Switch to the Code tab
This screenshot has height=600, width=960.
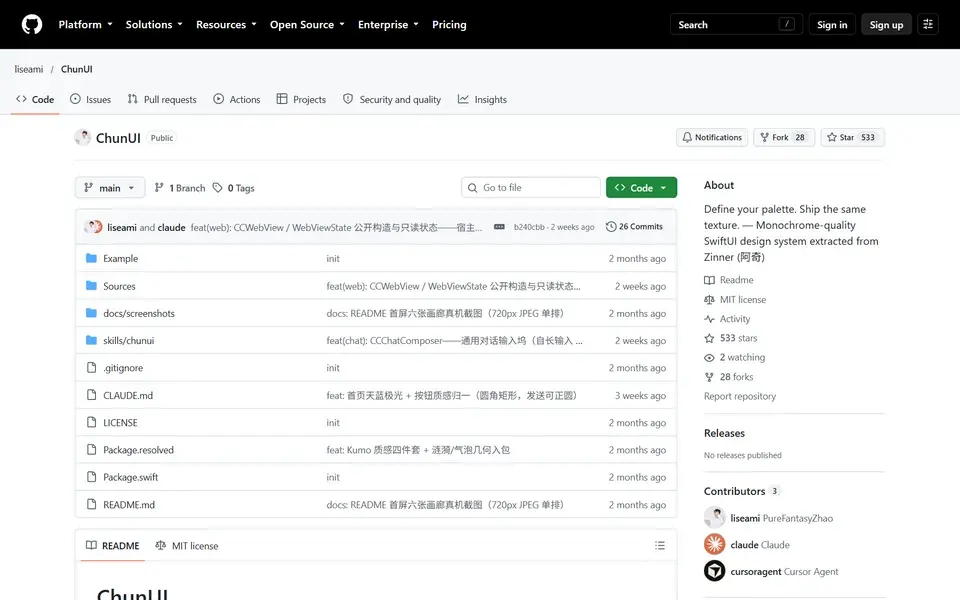pos(35,99)
